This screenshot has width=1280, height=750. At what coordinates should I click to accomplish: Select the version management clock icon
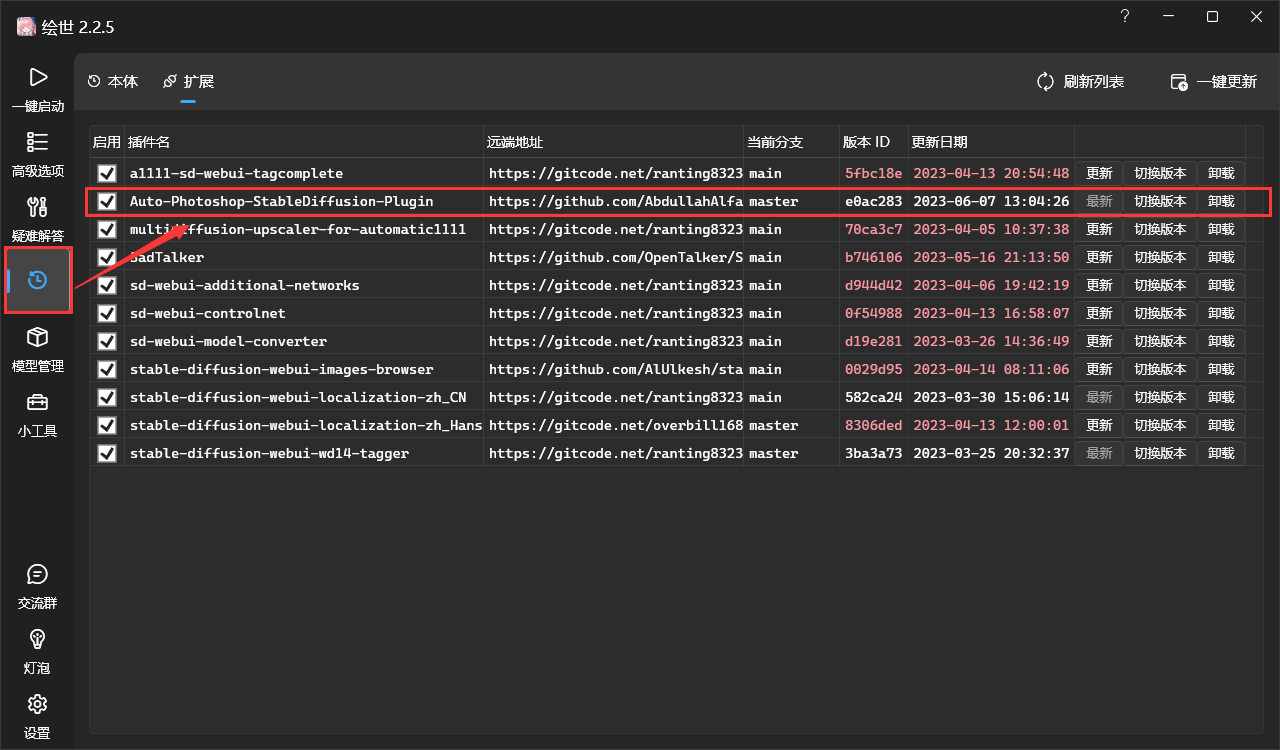tap(38, 280)
